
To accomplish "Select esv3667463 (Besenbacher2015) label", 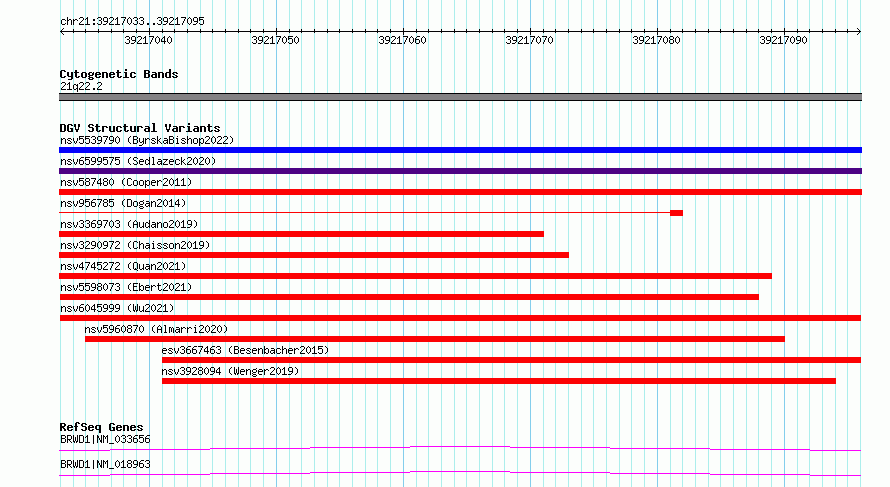I will point(245,350).
